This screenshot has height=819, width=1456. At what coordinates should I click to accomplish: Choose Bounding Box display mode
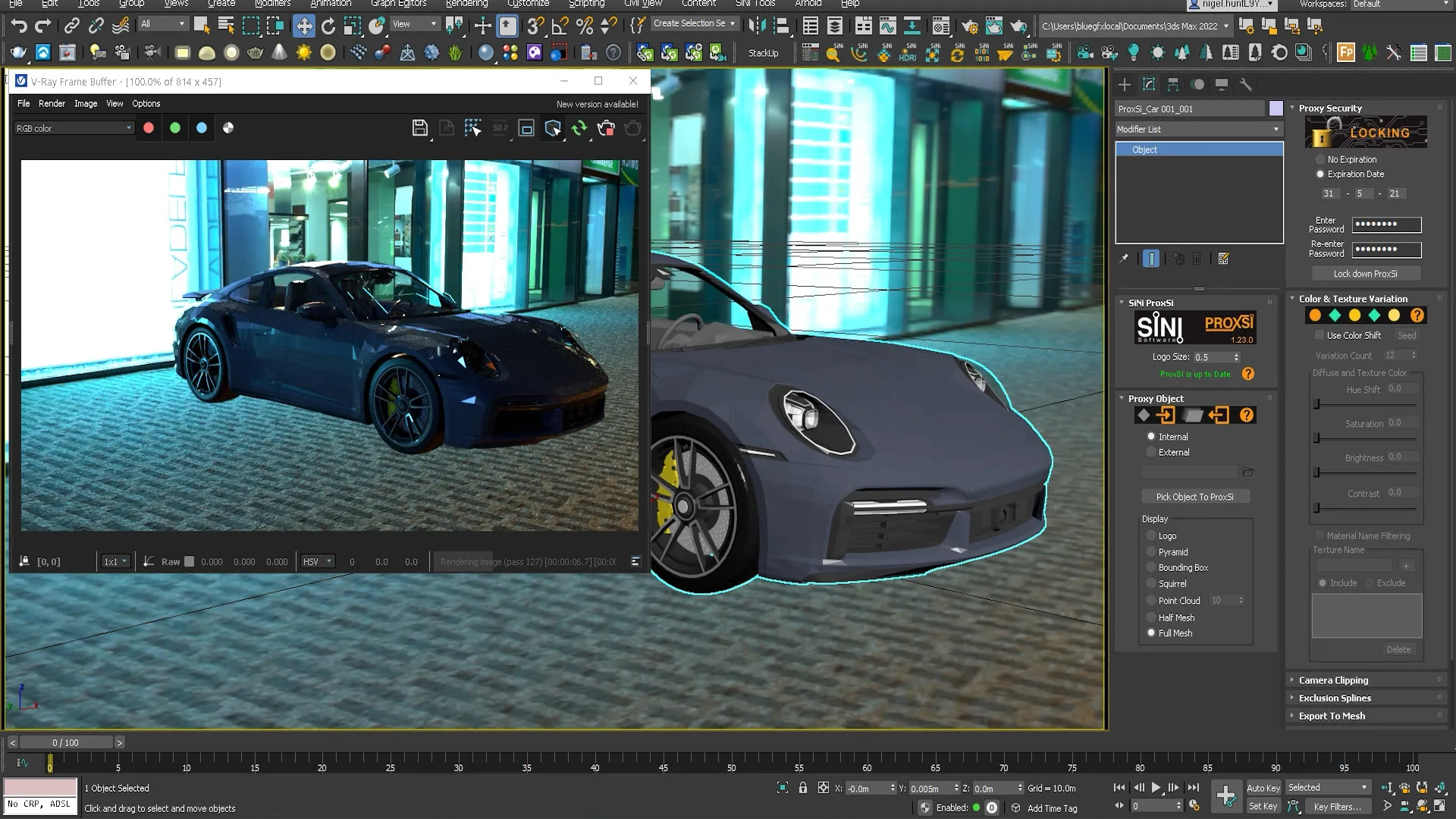tap(1177, 567)
